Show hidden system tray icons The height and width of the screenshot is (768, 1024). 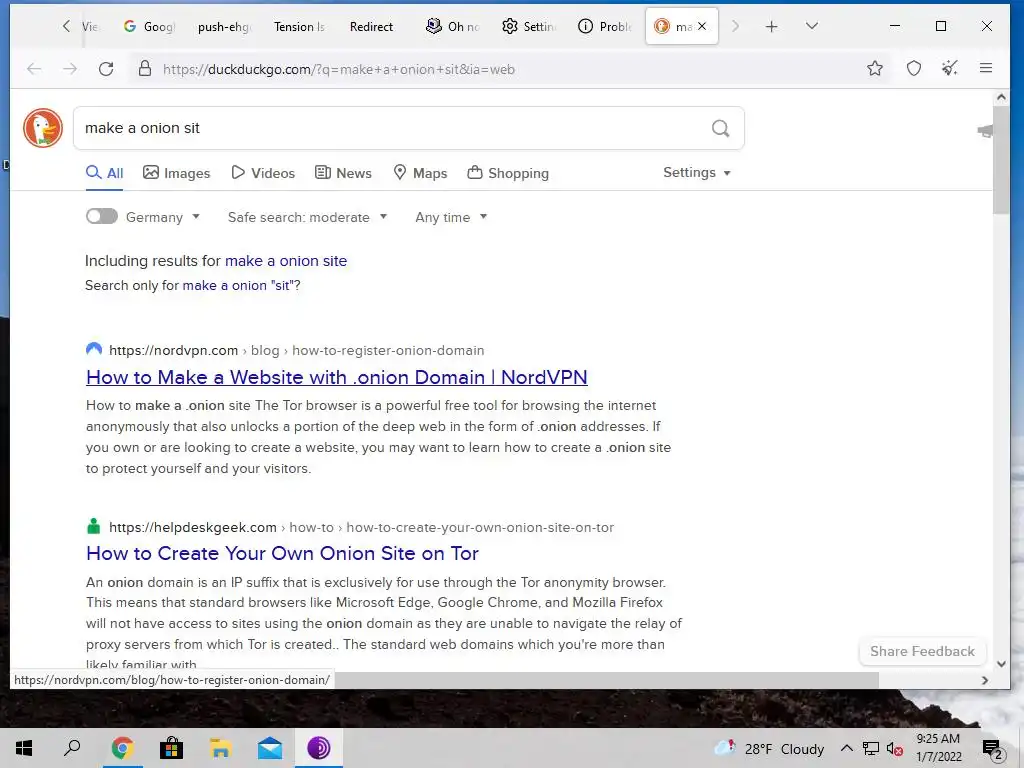[846, 749]
